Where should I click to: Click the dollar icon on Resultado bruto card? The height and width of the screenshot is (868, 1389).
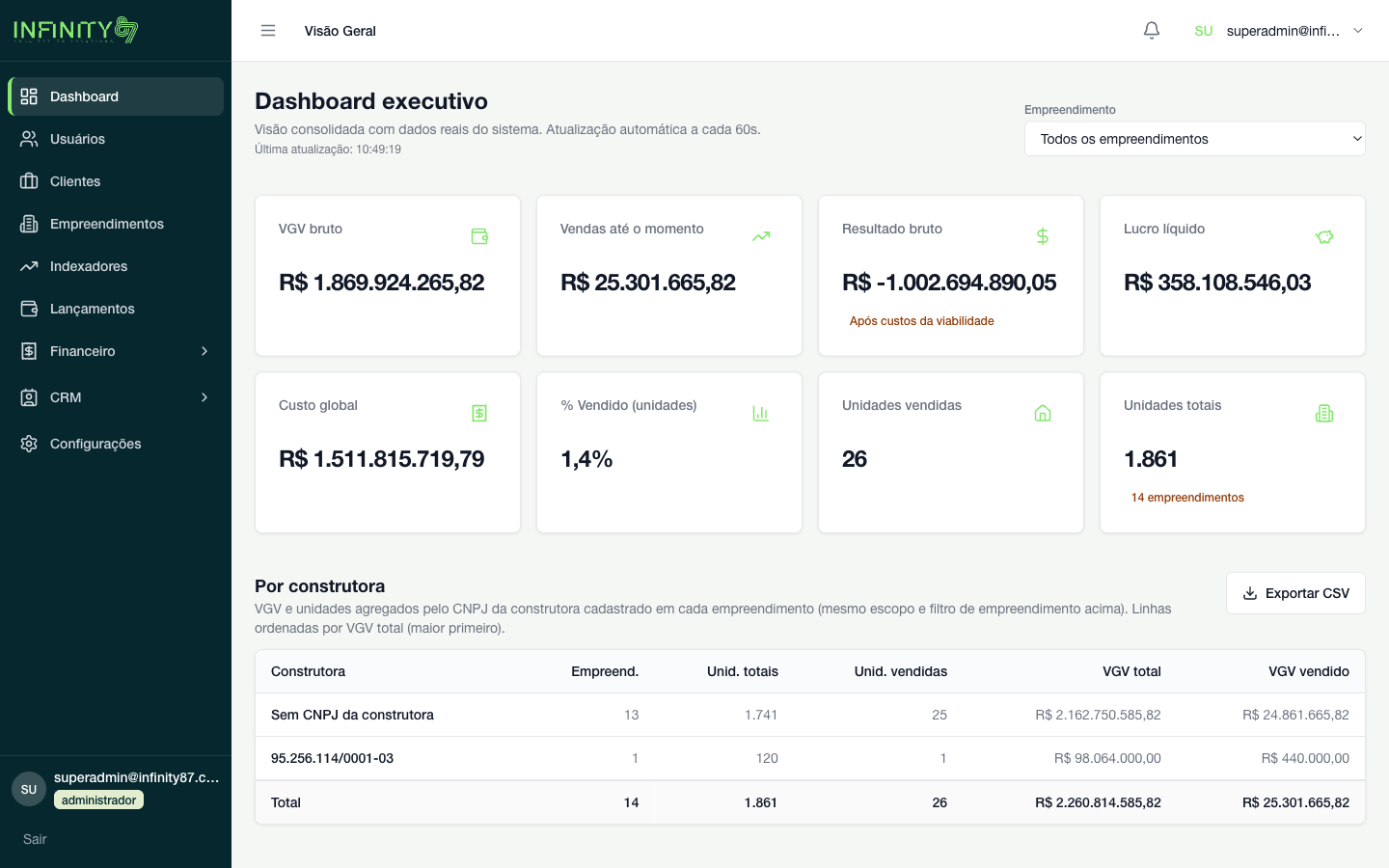(x=1043, y=236)
